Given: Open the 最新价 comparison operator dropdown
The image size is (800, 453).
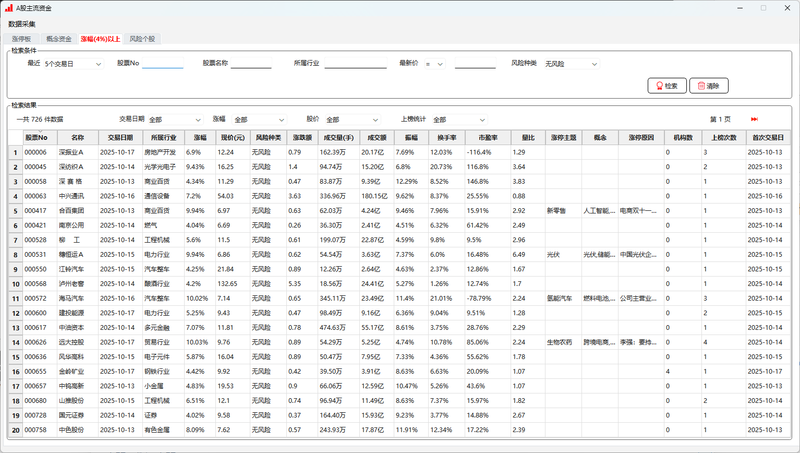Looking at the screenshot, I should coord(434,64).
